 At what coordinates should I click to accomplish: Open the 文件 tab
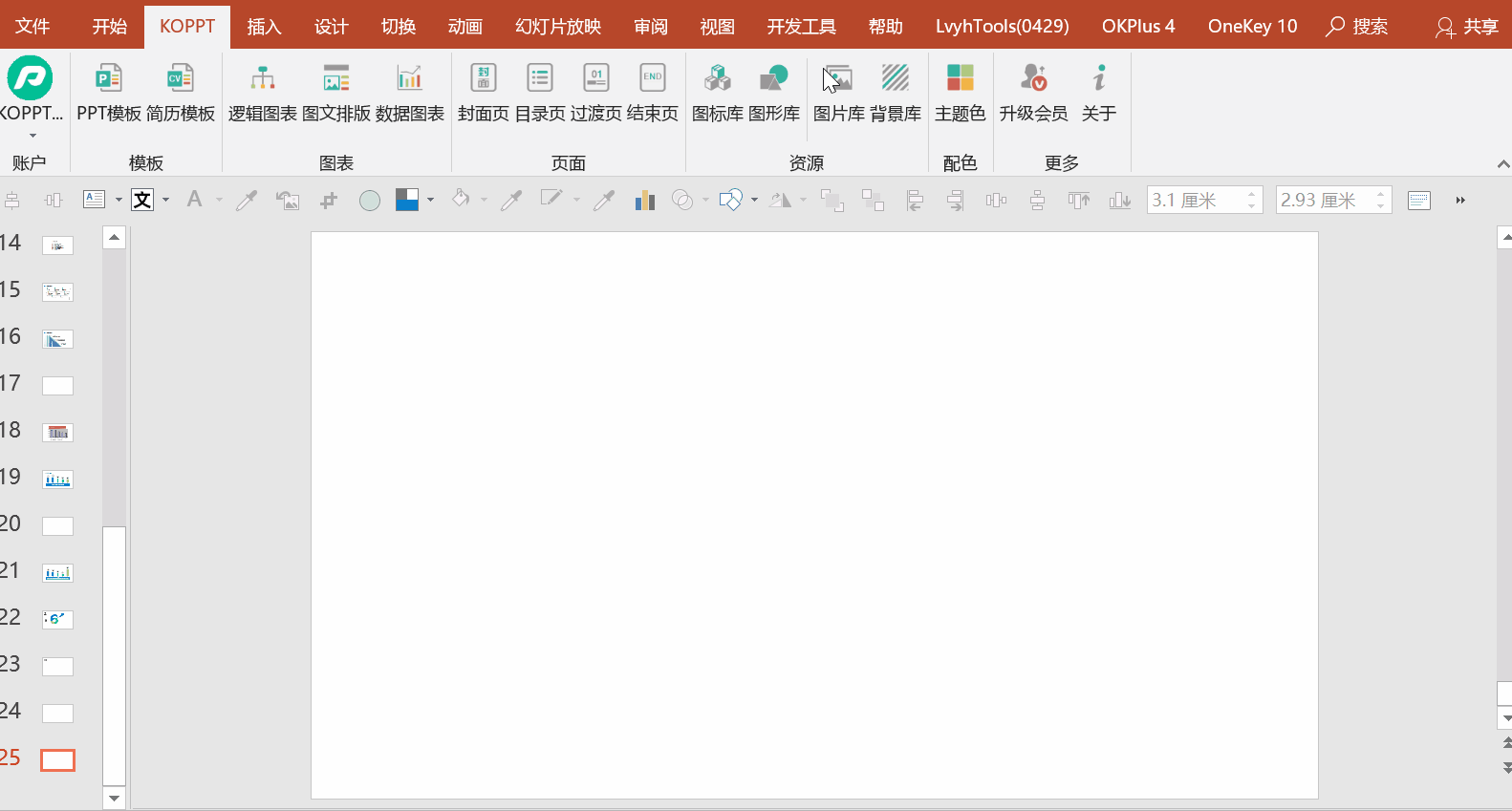pyautogui.click(x=32, y=26)
